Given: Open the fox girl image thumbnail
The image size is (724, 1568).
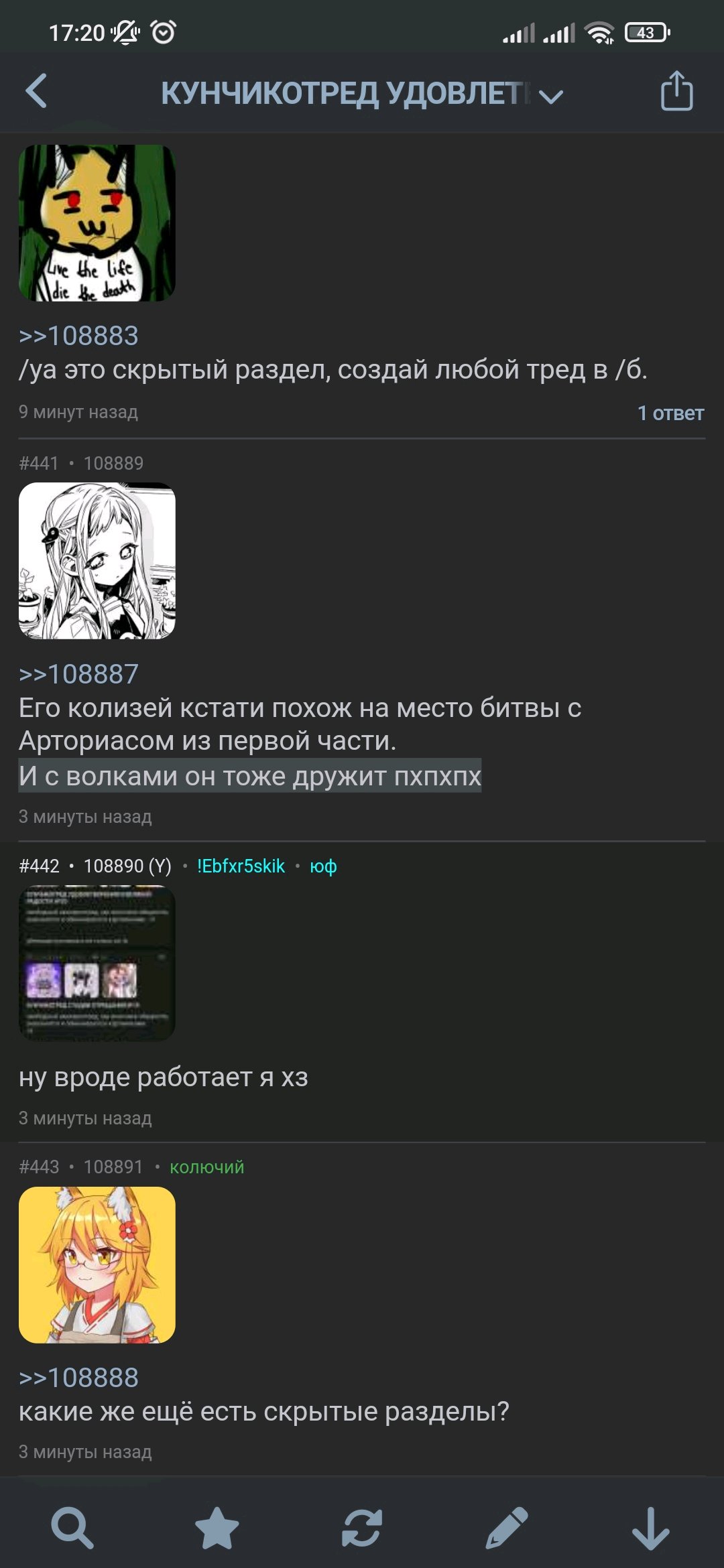Looking at the screenshot, I should pos(97,1264).
